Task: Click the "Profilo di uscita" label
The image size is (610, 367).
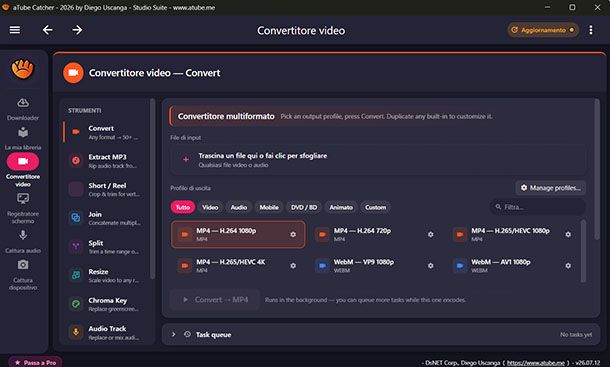Action: (x=190, y=188)
